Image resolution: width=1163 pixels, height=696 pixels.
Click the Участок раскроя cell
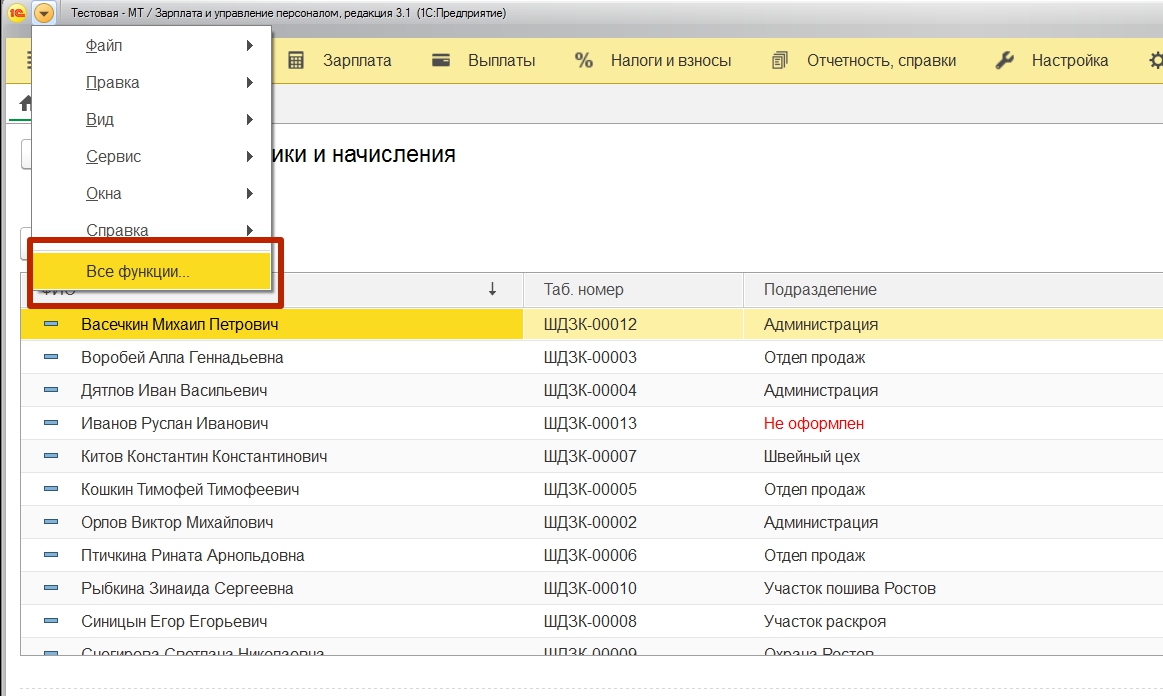(x=825, y=622)
